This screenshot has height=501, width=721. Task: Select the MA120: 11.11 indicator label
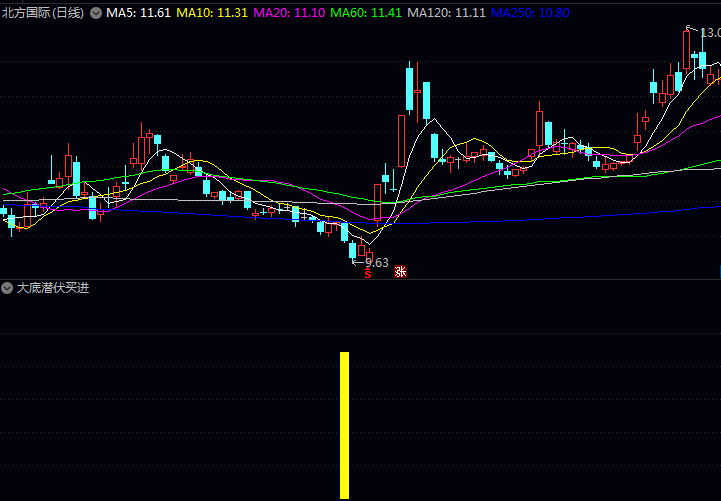(446, 13)
